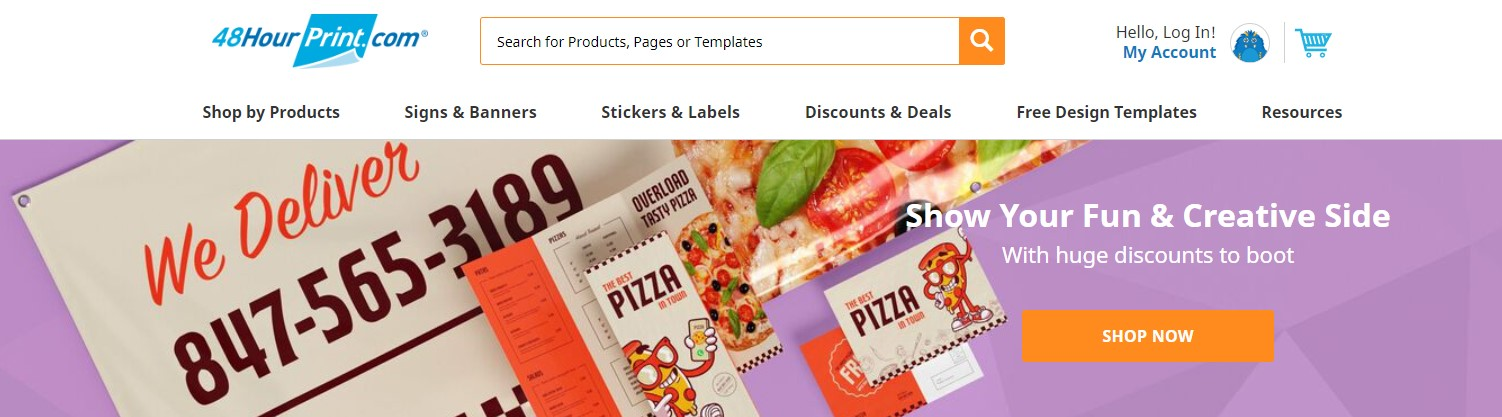Open the Resources menu item
This screenshot has width=1502, height=417.
pyautogui.click(x=1302, y=112)
